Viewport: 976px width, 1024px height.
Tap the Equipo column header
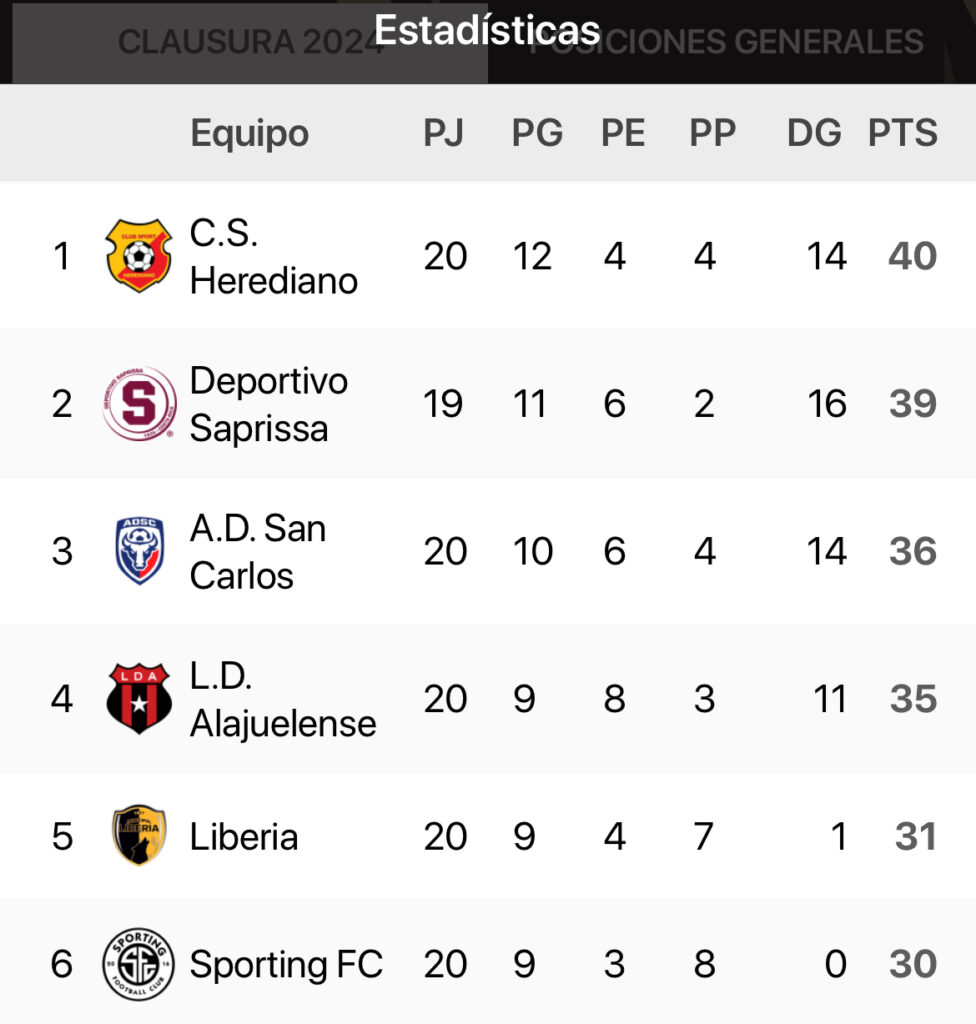coord(249,133)
